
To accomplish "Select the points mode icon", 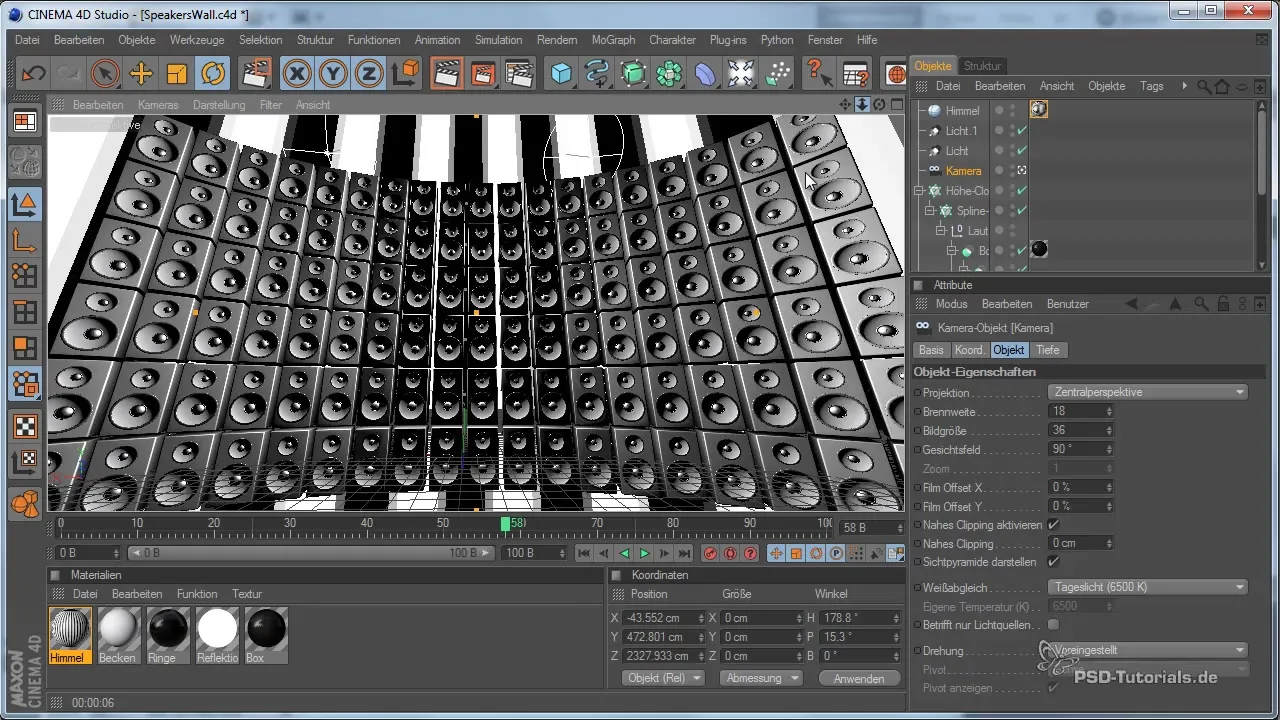I will point(25,277).
